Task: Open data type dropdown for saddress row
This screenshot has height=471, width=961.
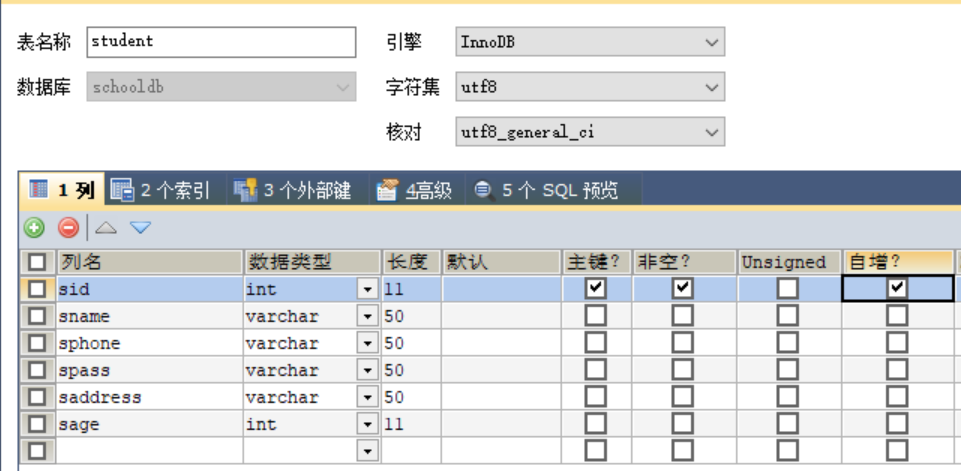Action: pyautogui.click(x=367, y=397)
